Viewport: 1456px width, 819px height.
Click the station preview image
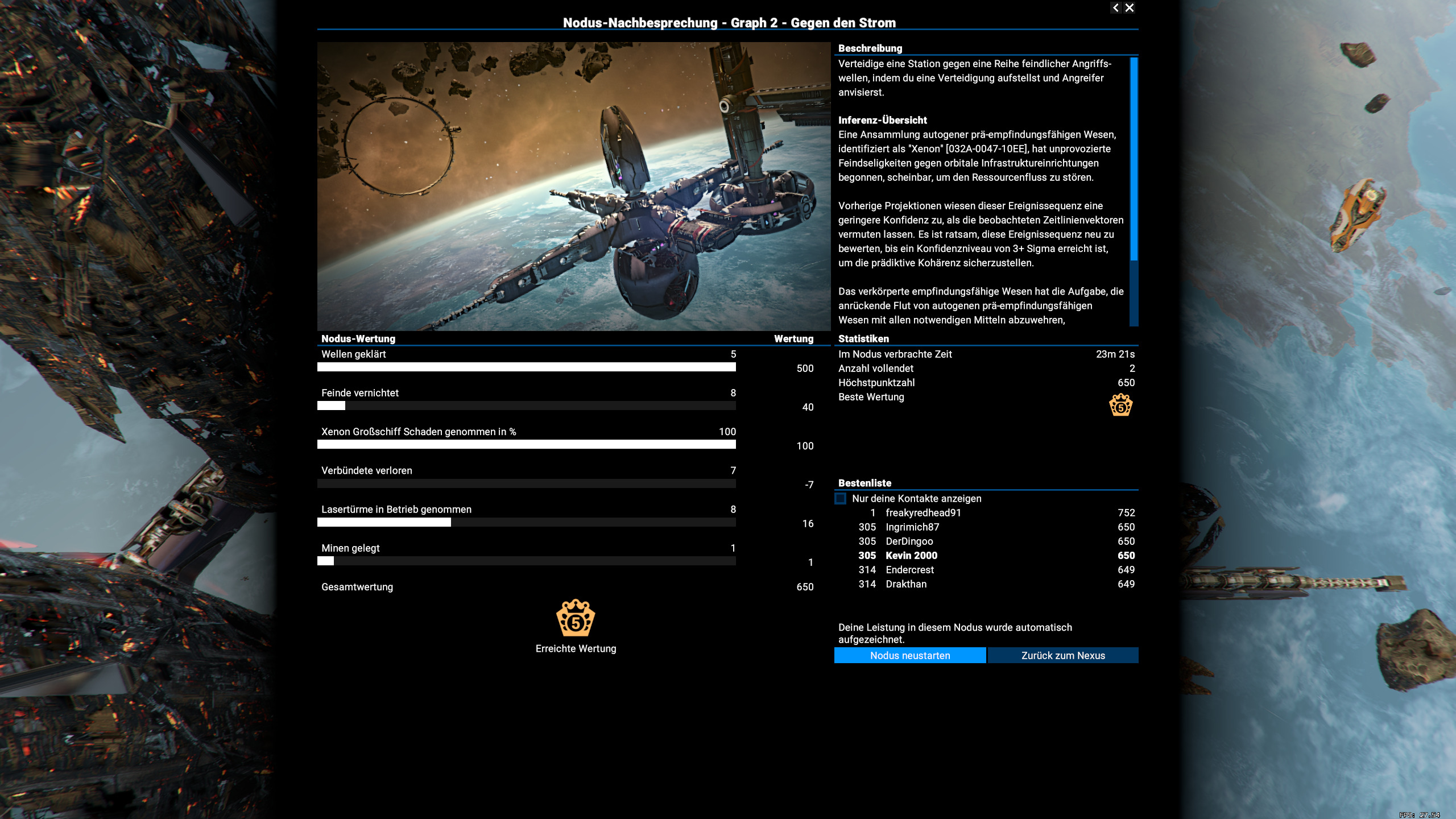[x=574, y=186]
